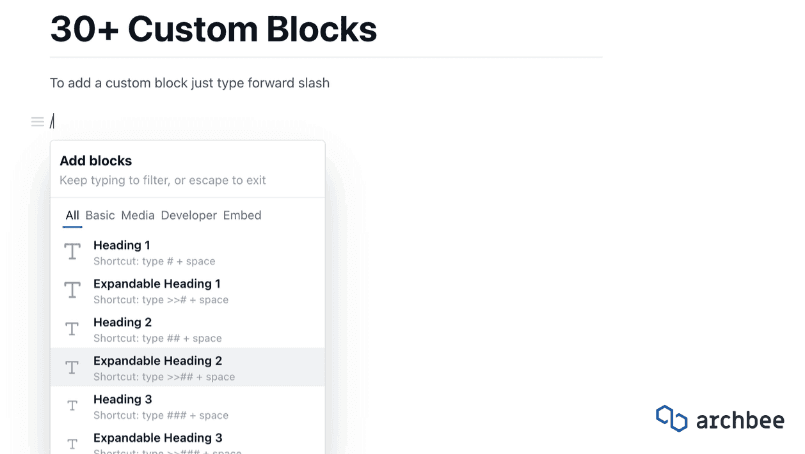This screenshot has height=454, width=805.
Task: Choose the Expandable Heading 1 option
Action: click(x=157, y=284)
